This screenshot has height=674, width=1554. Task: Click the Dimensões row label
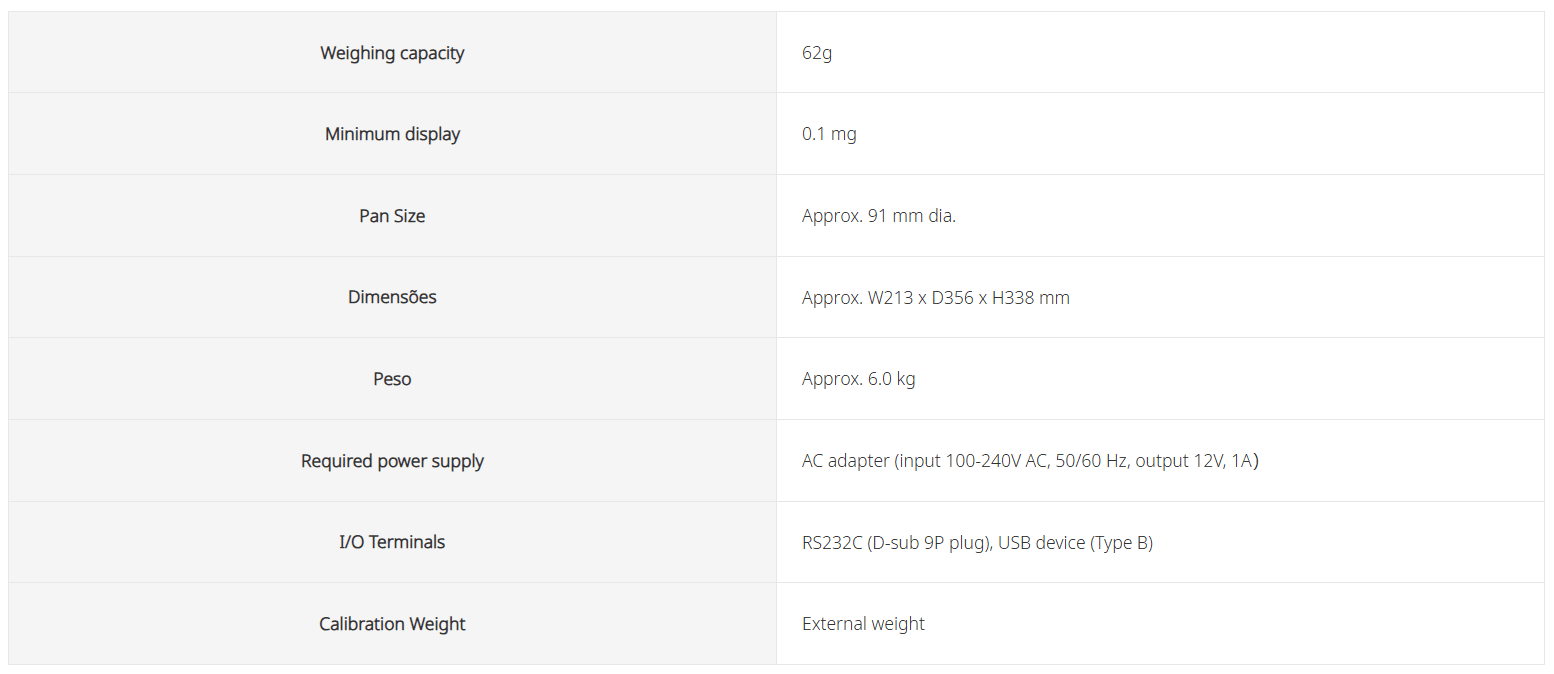click(392, 297)
